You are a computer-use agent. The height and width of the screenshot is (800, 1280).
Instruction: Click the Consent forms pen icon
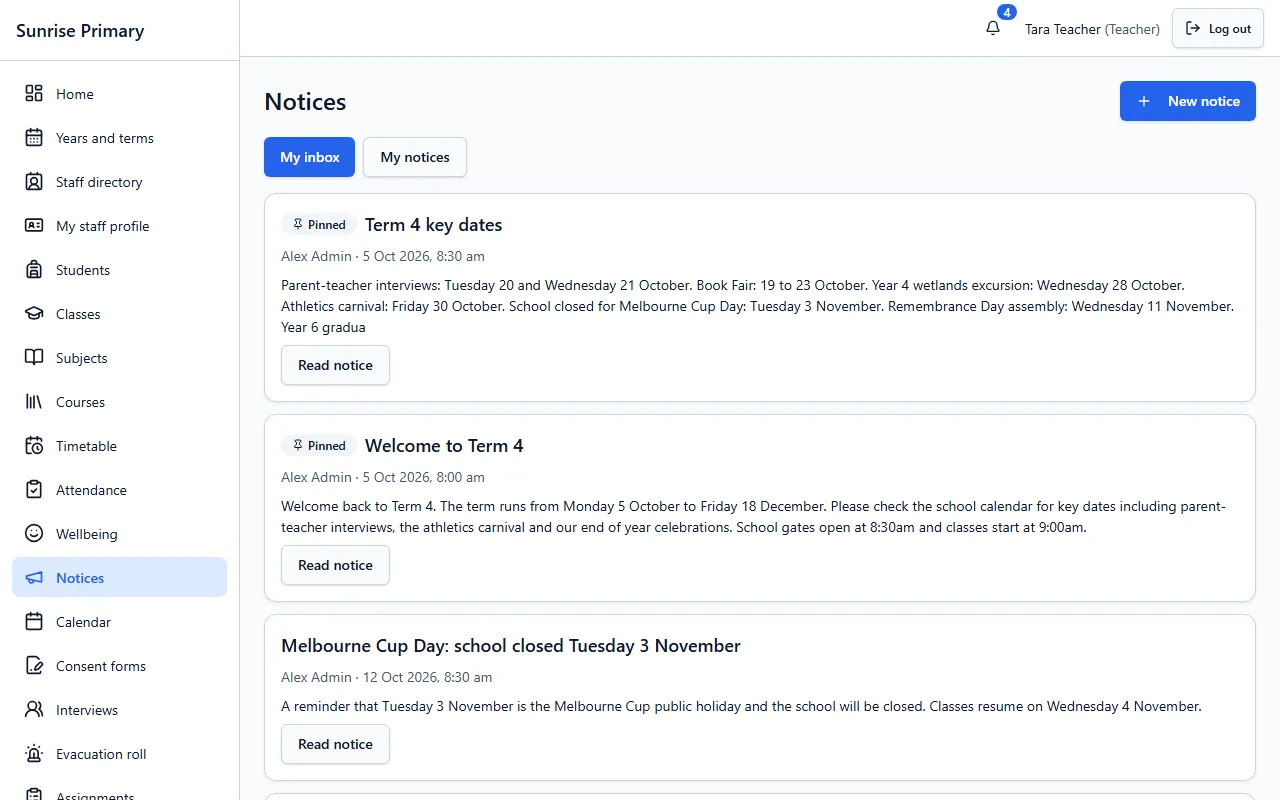click(34, 666)
